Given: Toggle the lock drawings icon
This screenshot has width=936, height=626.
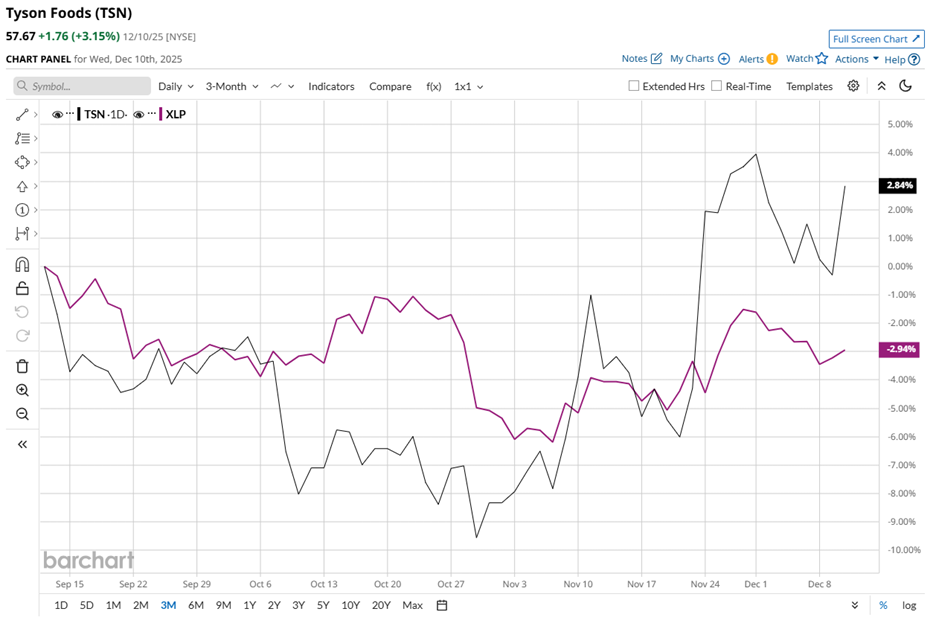Looking at the screenshot, I should click(x=22, y=288).
